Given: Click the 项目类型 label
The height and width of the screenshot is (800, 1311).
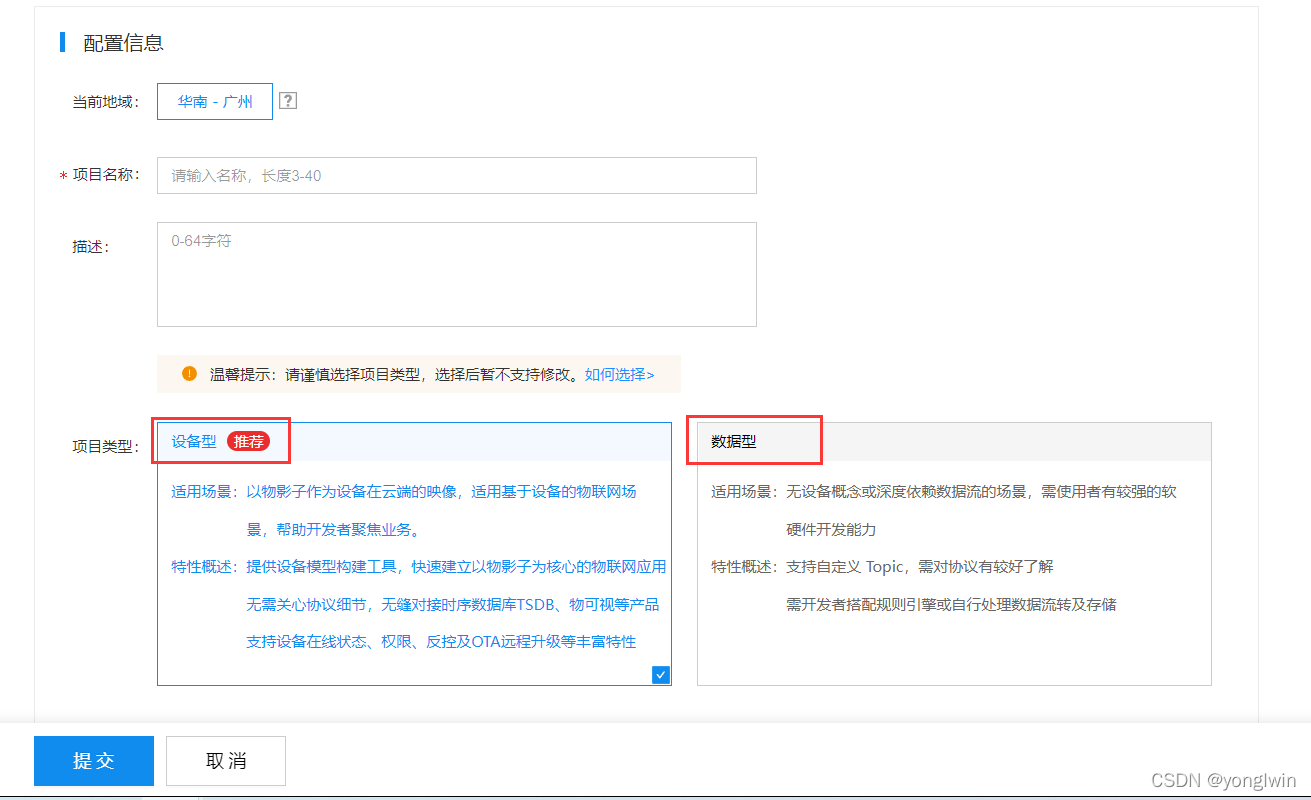Looking at the screenshot, I should click(105, 446).
